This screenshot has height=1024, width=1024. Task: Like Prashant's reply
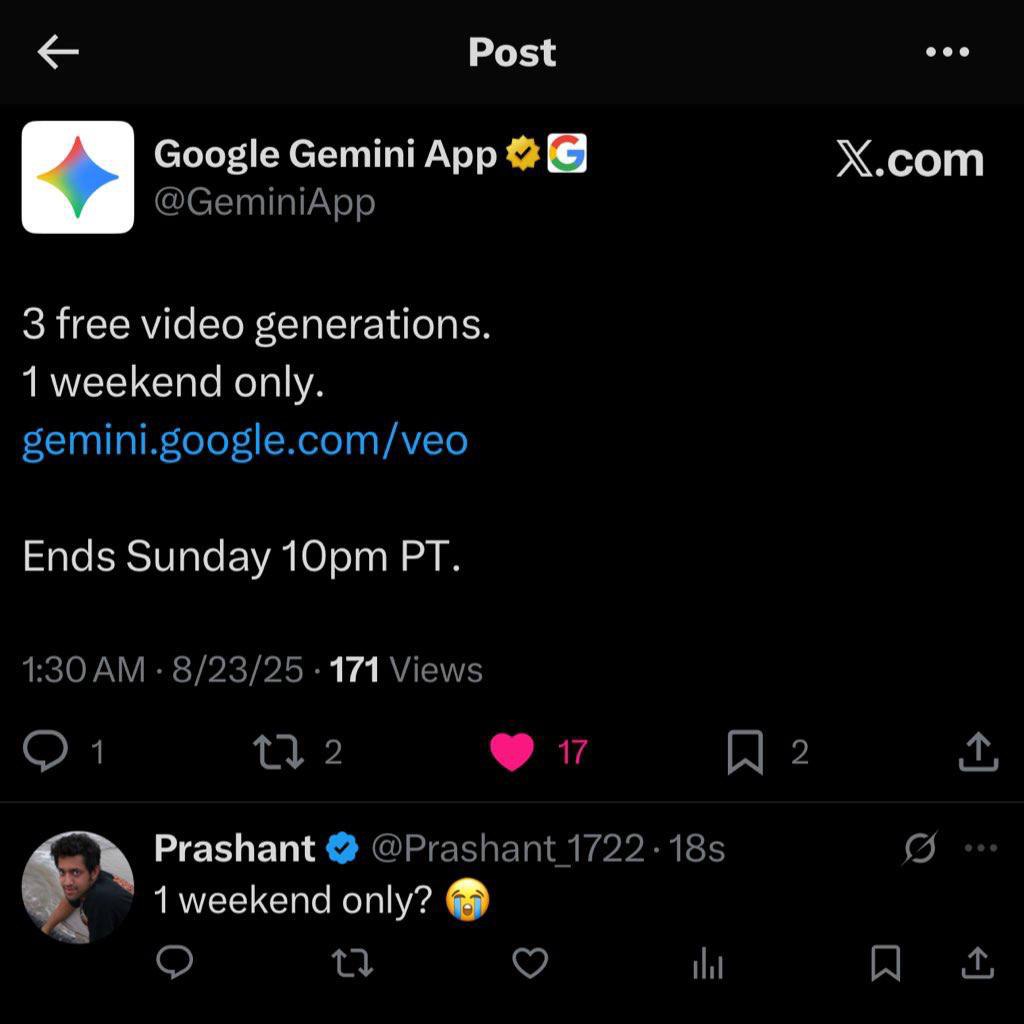(530, 963)
